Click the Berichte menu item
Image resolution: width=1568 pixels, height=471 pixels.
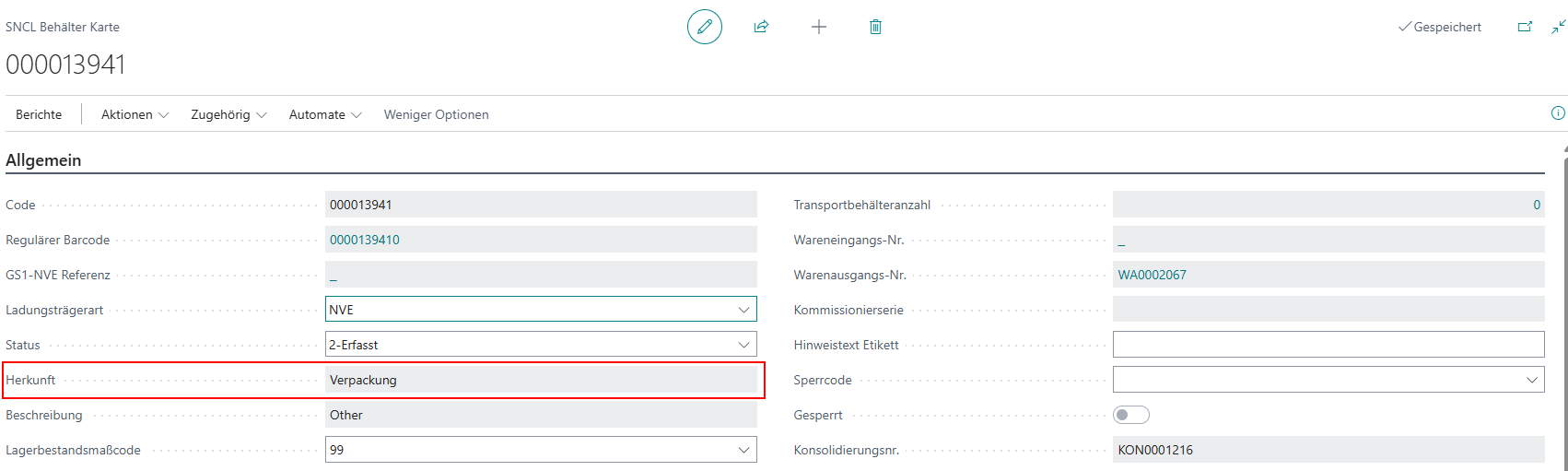[x=39, y=114]
